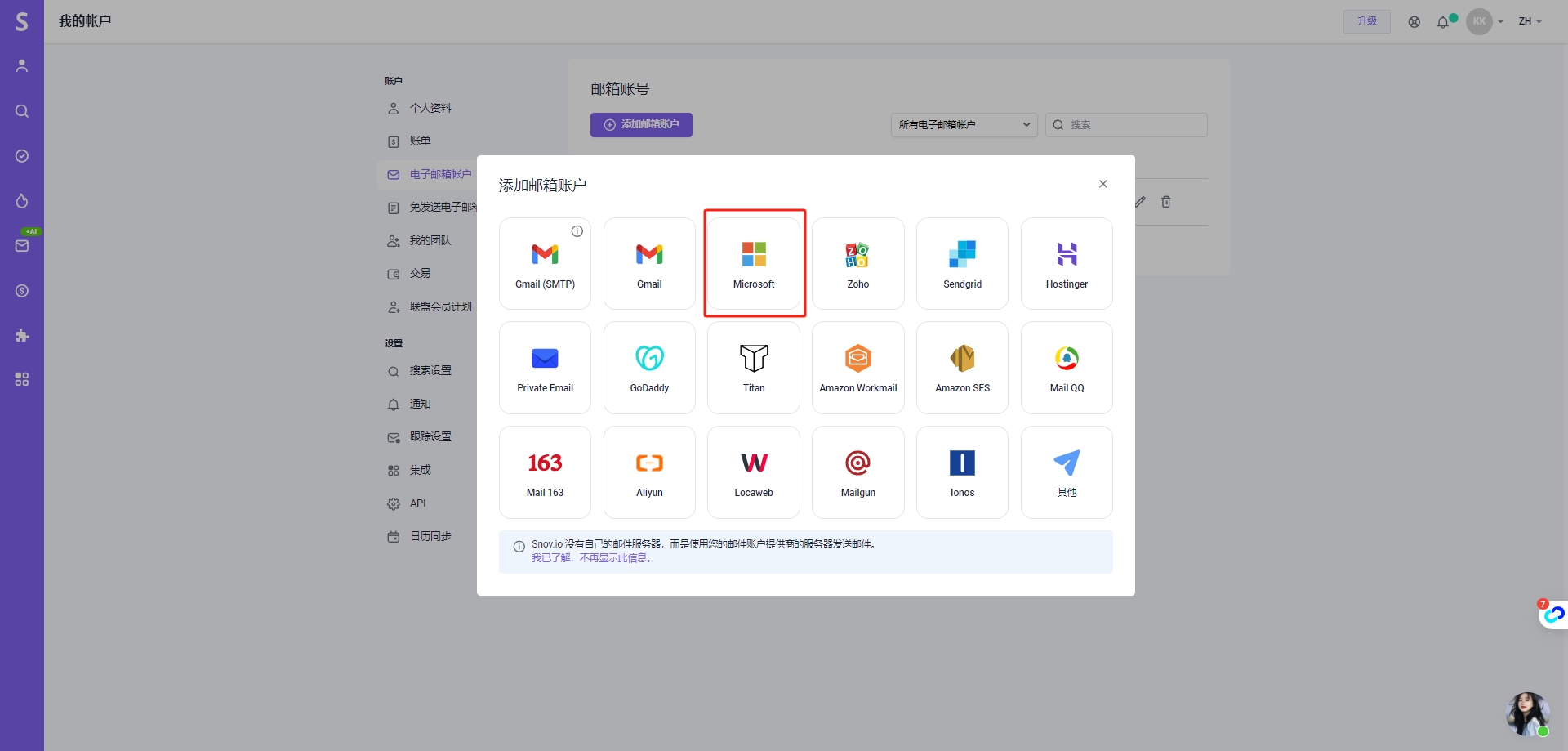Select the Mail 163 provider card
This screenshot has width=1568, height=751.
click(545, 472)
